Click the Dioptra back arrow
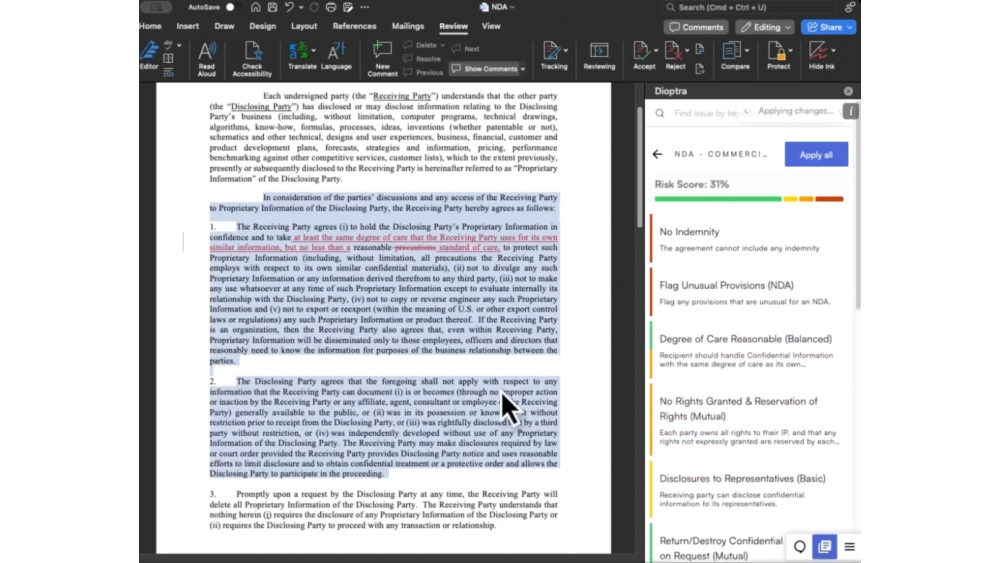The height and width of the screenshot is (563, 1000). tap(657, 154)
